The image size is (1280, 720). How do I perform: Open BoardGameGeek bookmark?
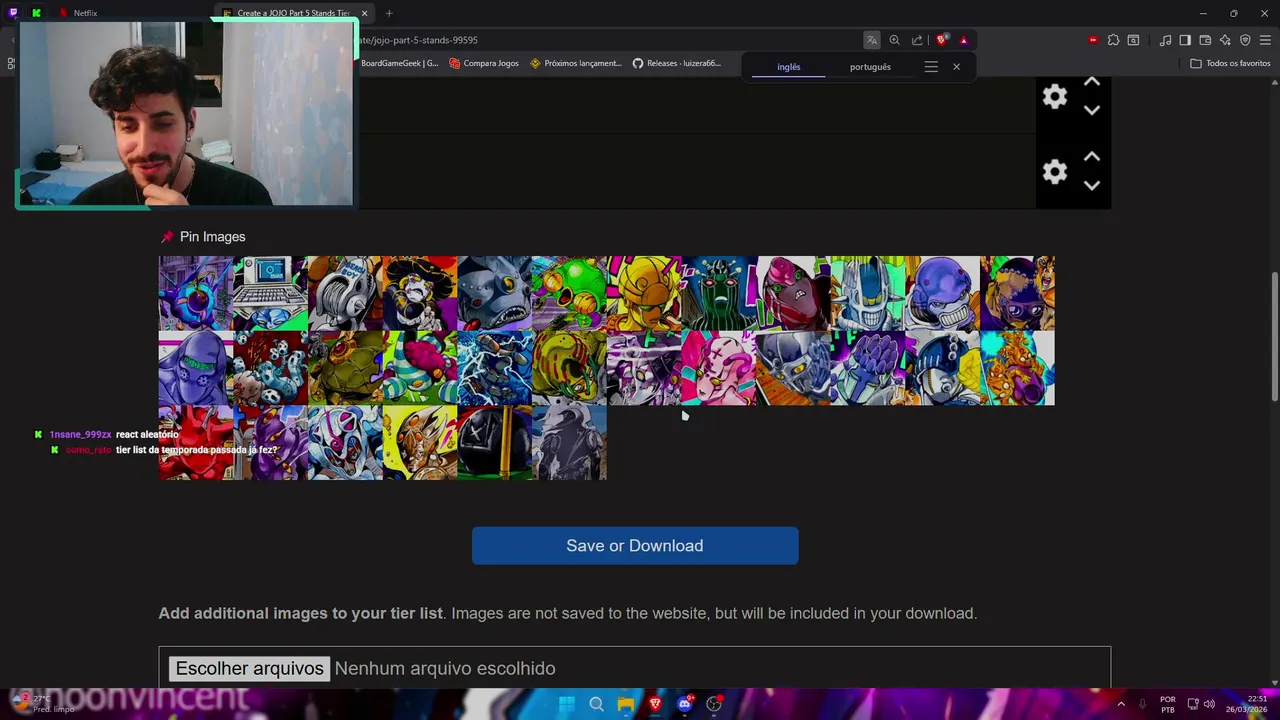pyautogui.click(x=399, y=63)
